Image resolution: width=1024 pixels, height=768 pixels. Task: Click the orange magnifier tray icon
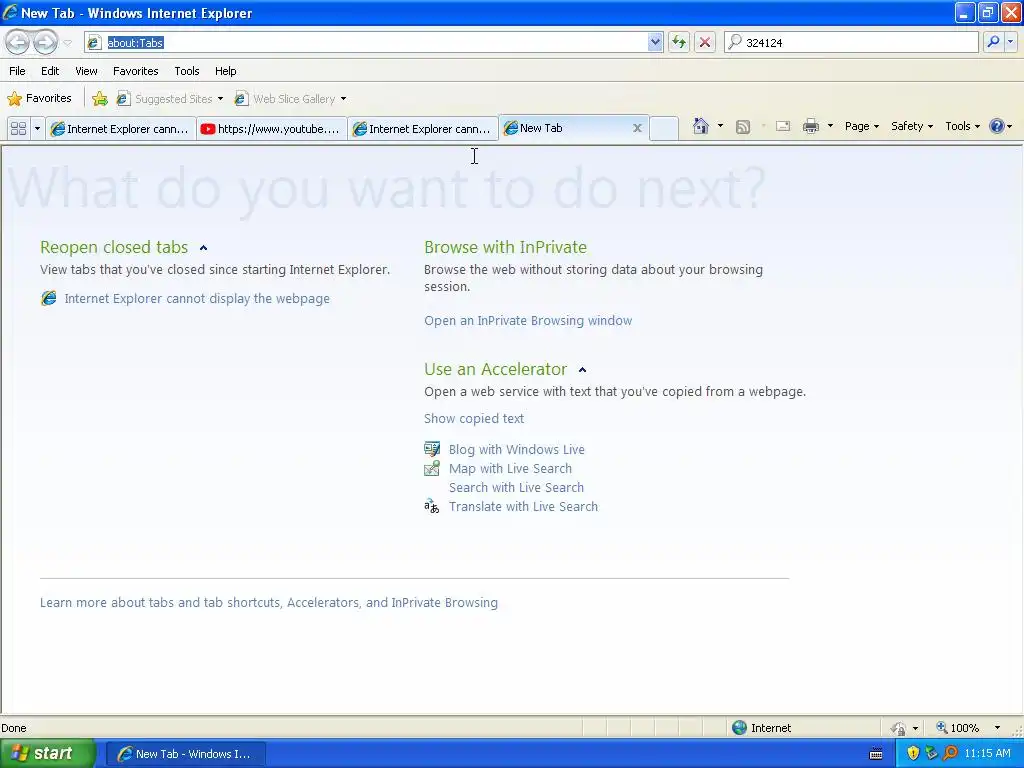[950, 753]
